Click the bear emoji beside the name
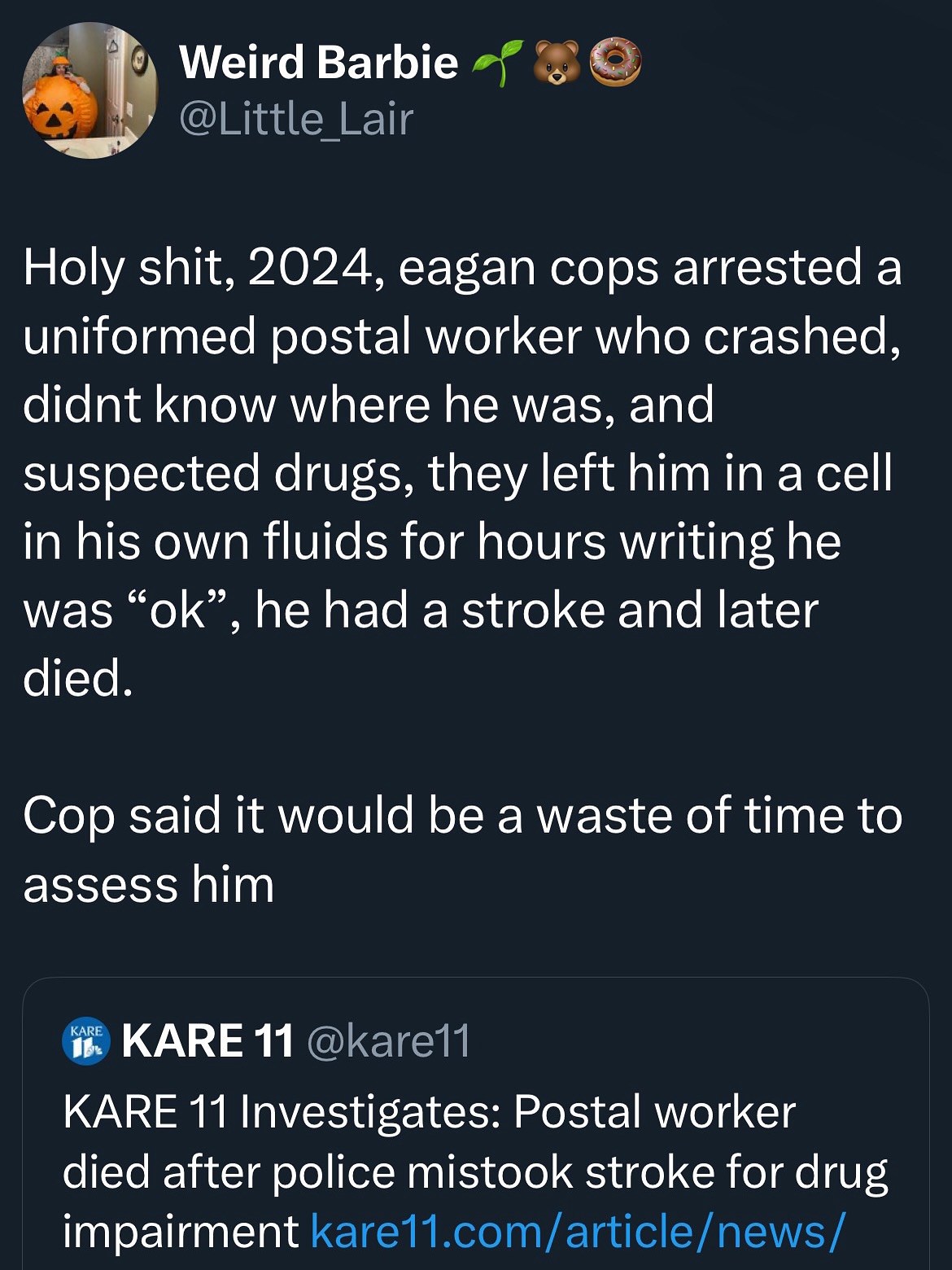The width and height of the screenshot is (952, 1270). [x=557, y=63]
